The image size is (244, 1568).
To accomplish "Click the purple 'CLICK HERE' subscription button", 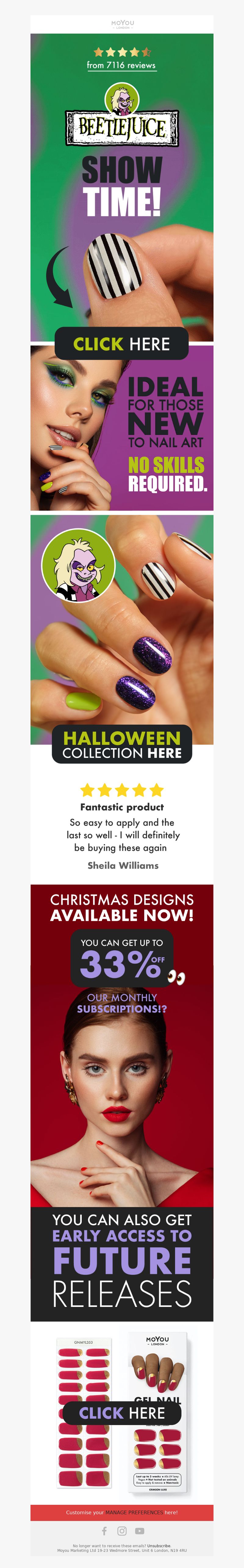I will [122, 1413].
